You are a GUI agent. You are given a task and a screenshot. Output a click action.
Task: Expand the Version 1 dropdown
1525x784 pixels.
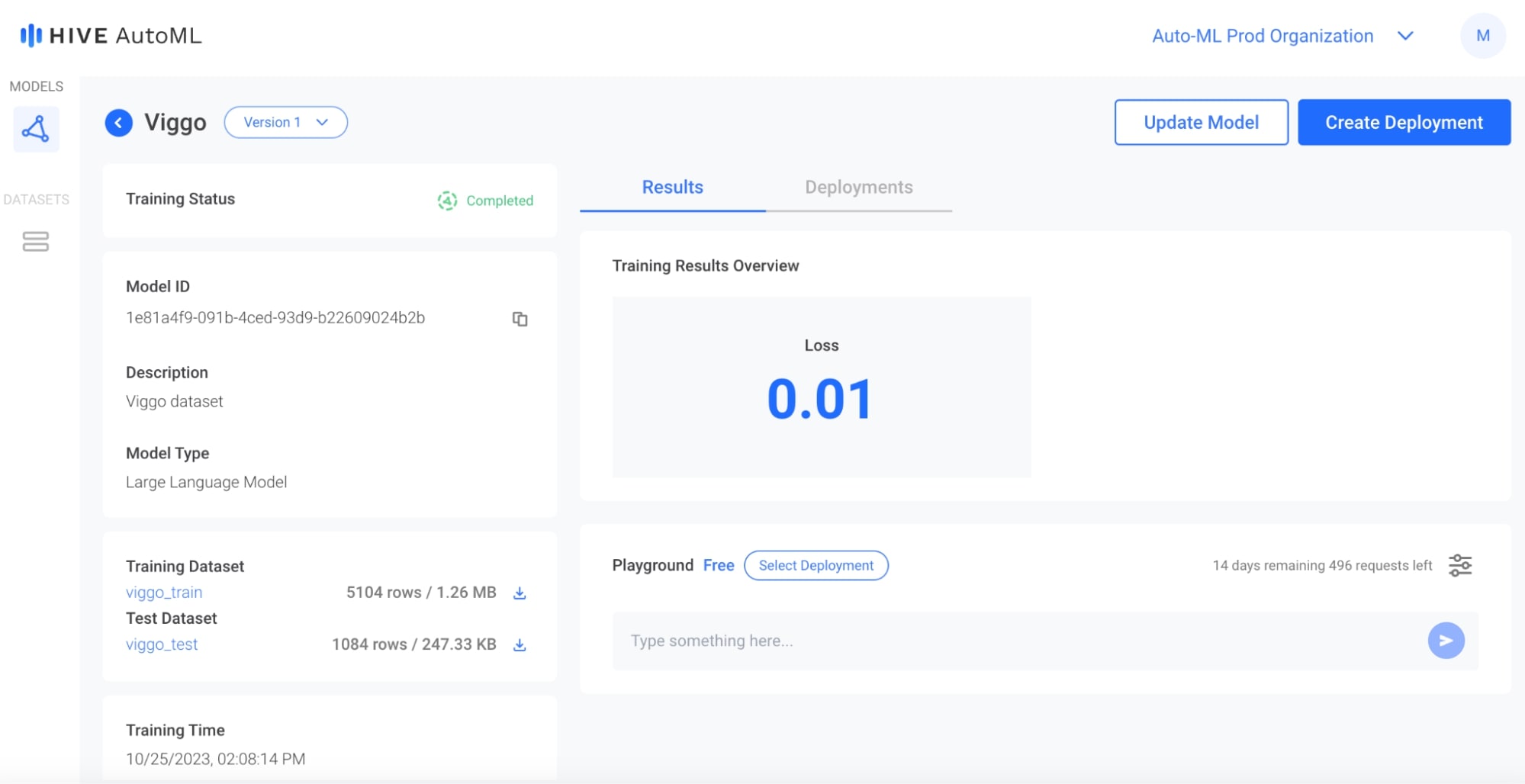[x=285, y=122]
